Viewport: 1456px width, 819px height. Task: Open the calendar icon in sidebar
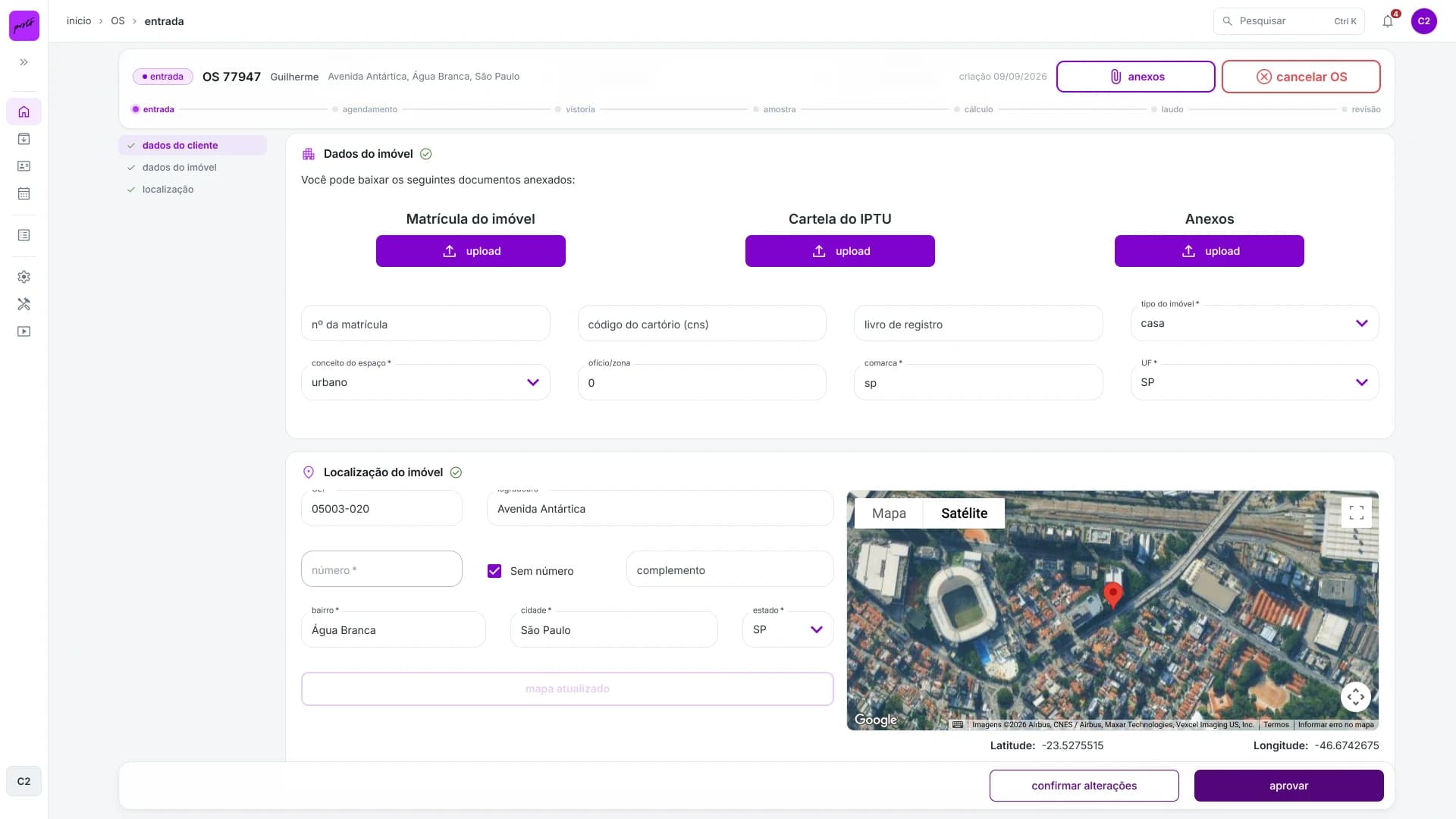pos(24,193)
